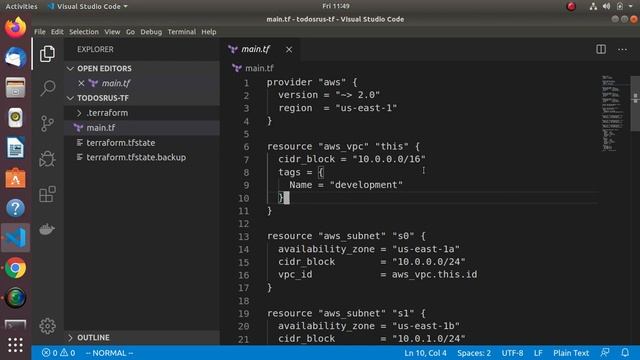Open the Explorer view in activity bar
Screen dimensions: 640x360
tap(47, 54)
